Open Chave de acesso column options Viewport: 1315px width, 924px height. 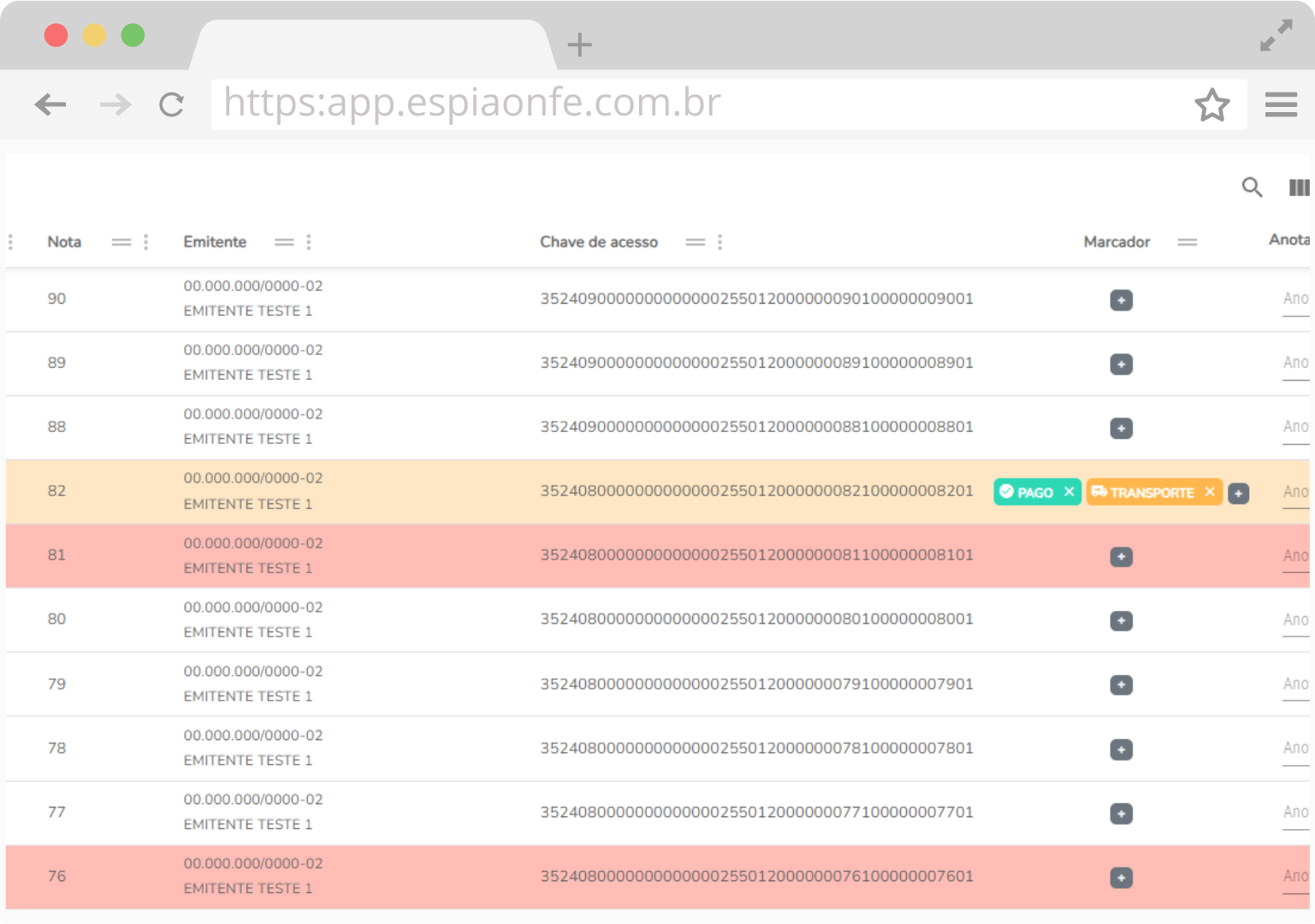(720, 242)
